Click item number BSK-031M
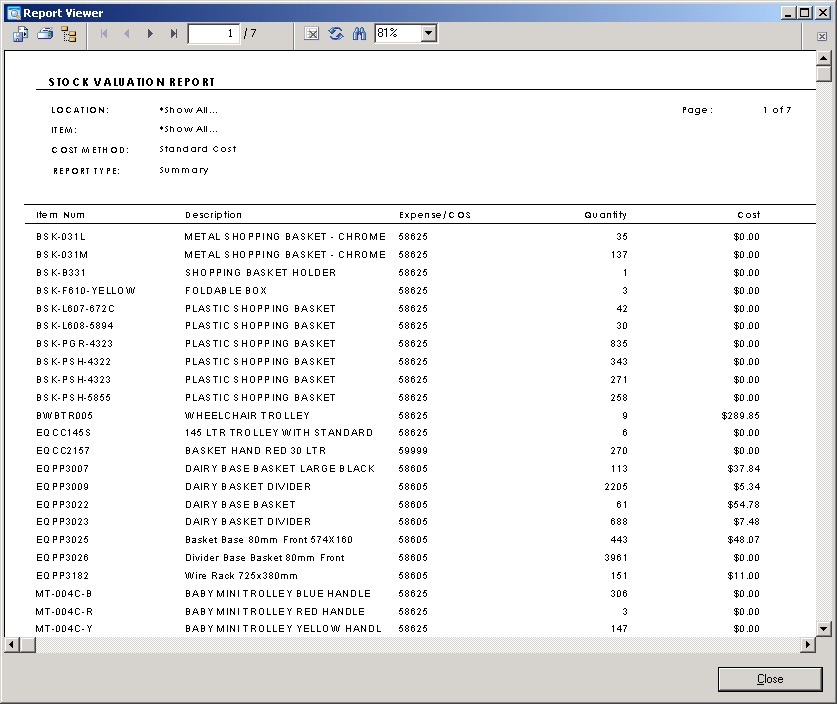Viewport: 837px width, 704px height. pos(62,255)
